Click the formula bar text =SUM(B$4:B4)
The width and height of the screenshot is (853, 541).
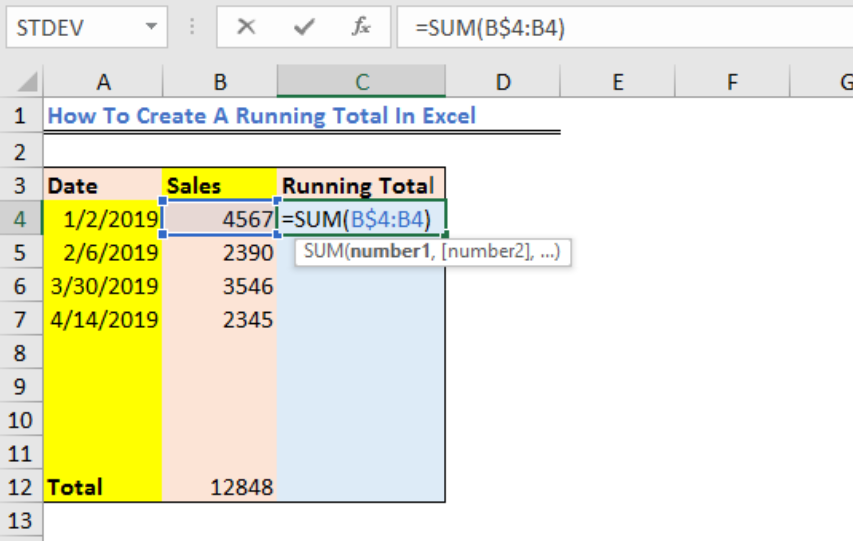point(490,27)
